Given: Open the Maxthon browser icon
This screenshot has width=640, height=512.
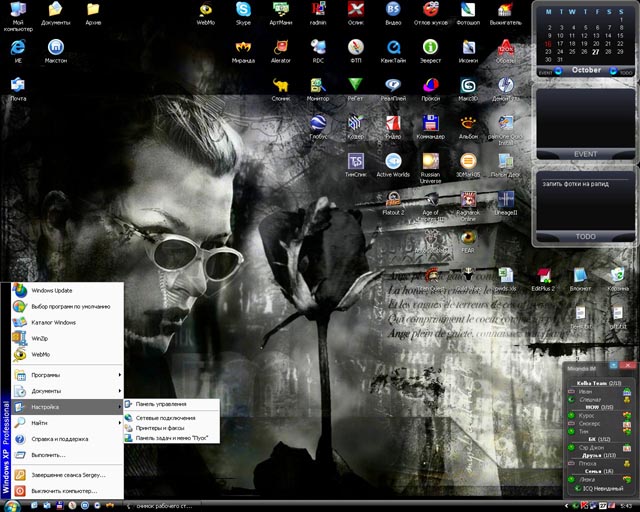Looking at the screenshot, I should click(56, 51).
